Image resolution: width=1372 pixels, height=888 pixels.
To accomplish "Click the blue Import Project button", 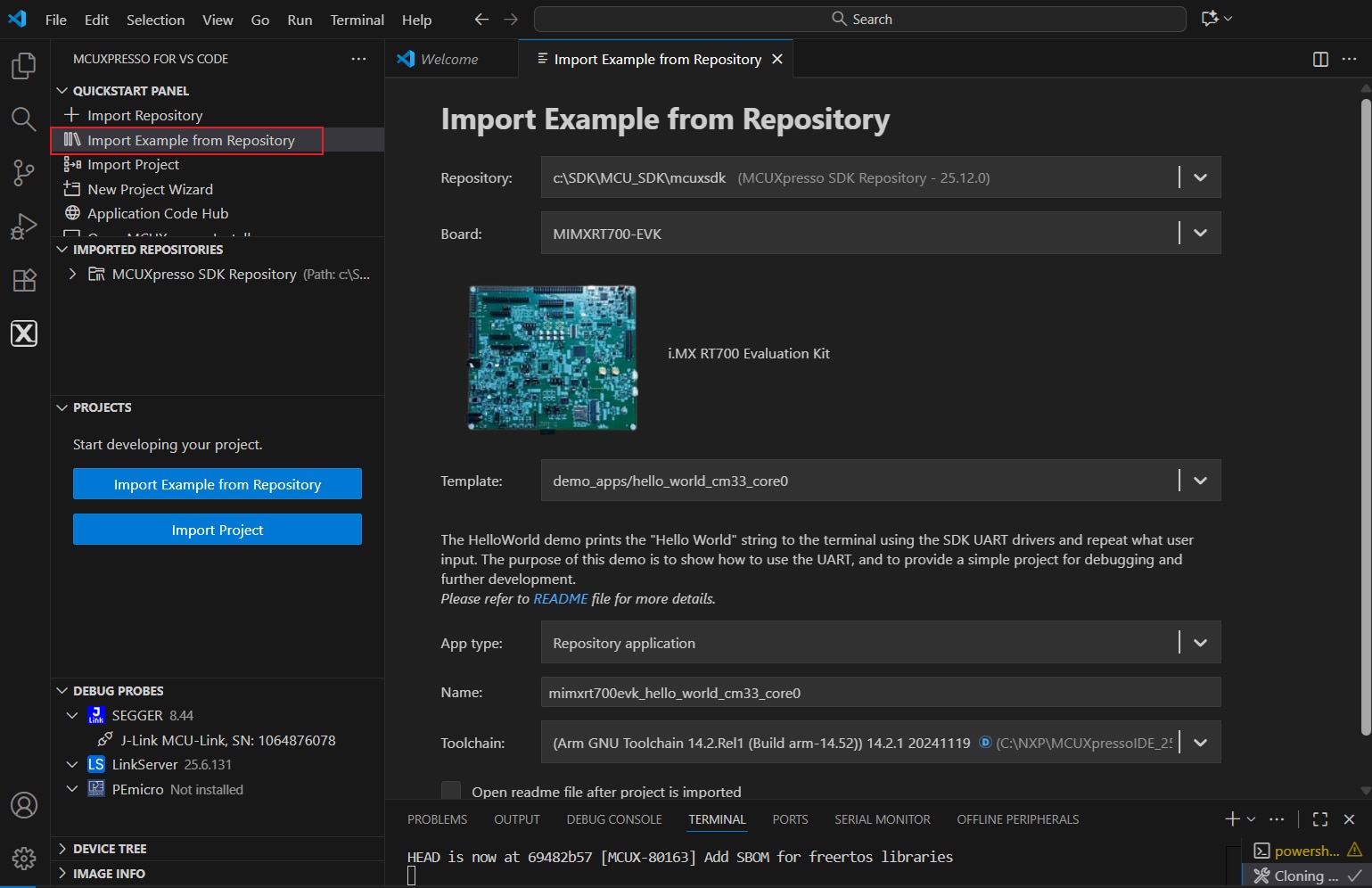I will click(218, 530).
